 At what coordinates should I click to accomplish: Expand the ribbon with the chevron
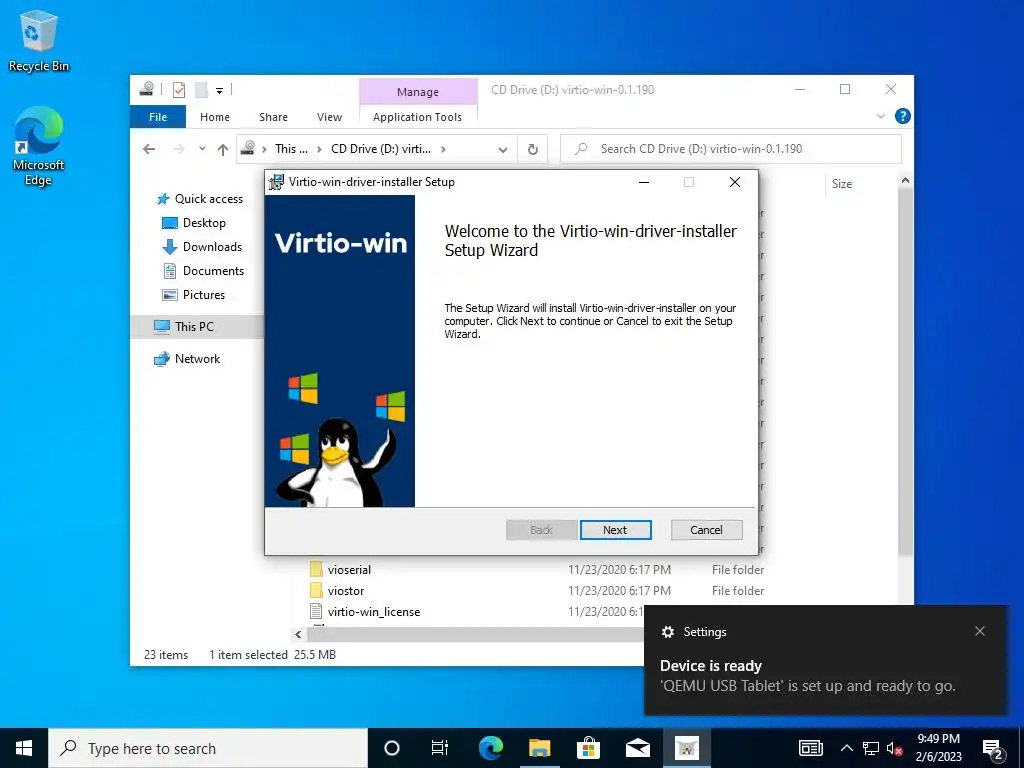point(880,116)
